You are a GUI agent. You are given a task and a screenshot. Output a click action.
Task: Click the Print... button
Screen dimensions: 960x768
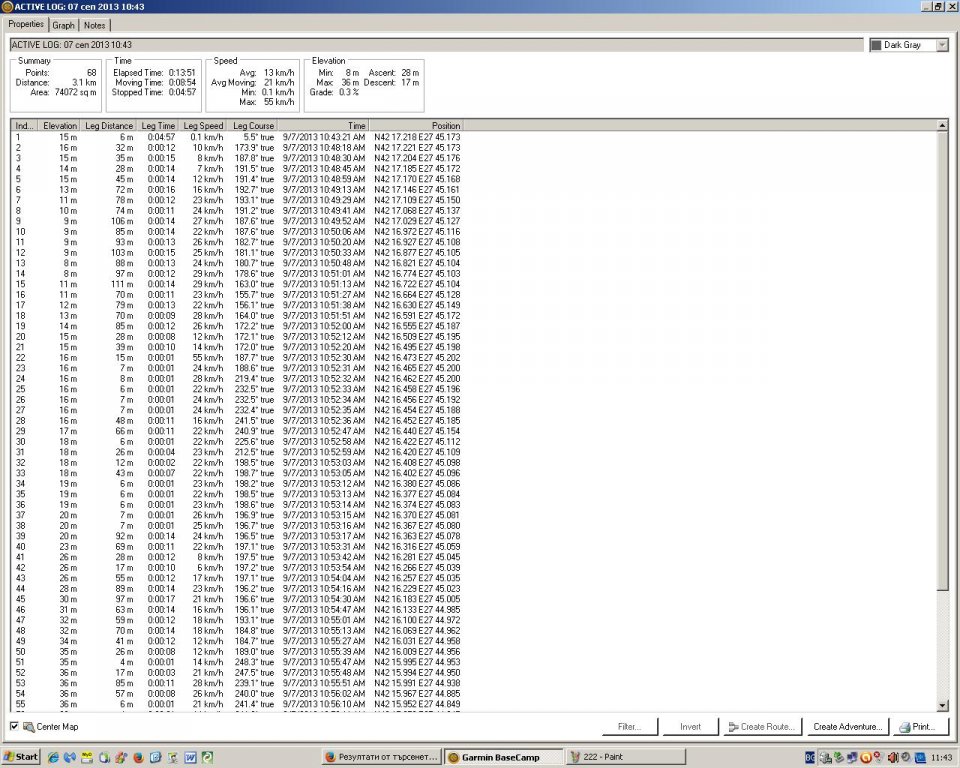(x=921, y=726)
